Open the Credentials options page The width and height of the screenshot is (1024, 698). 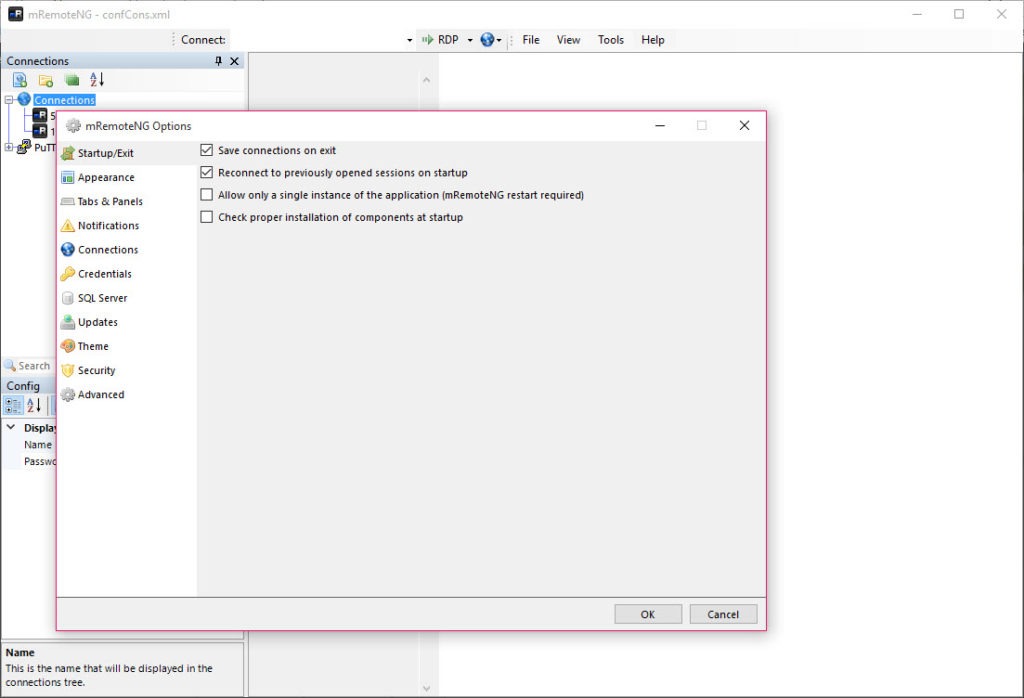(x=126, y=274)
